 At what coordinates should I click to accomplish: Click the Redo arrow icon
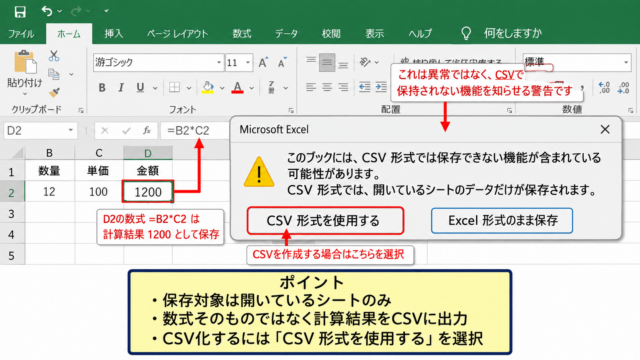(76, 11)
